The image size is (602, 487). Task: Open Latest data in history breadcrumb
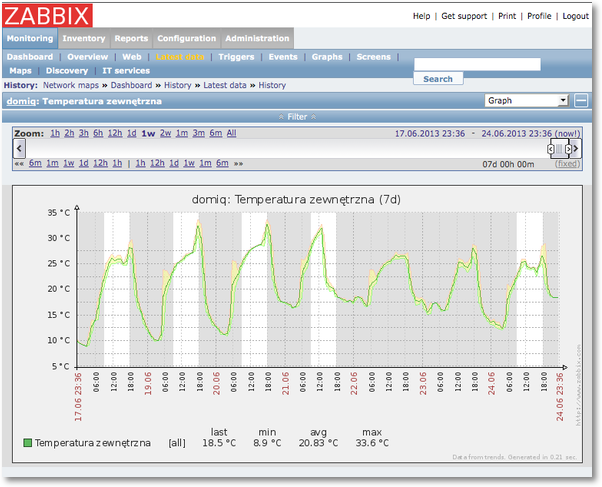[x=225, y=85]
